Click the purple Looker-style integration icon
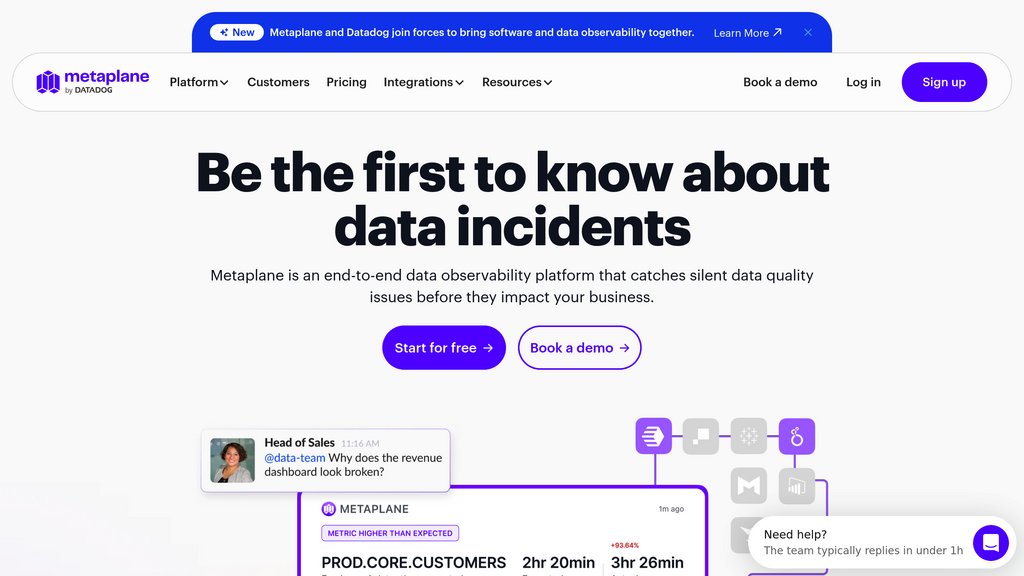1024x576 pixels. [797, 436]
